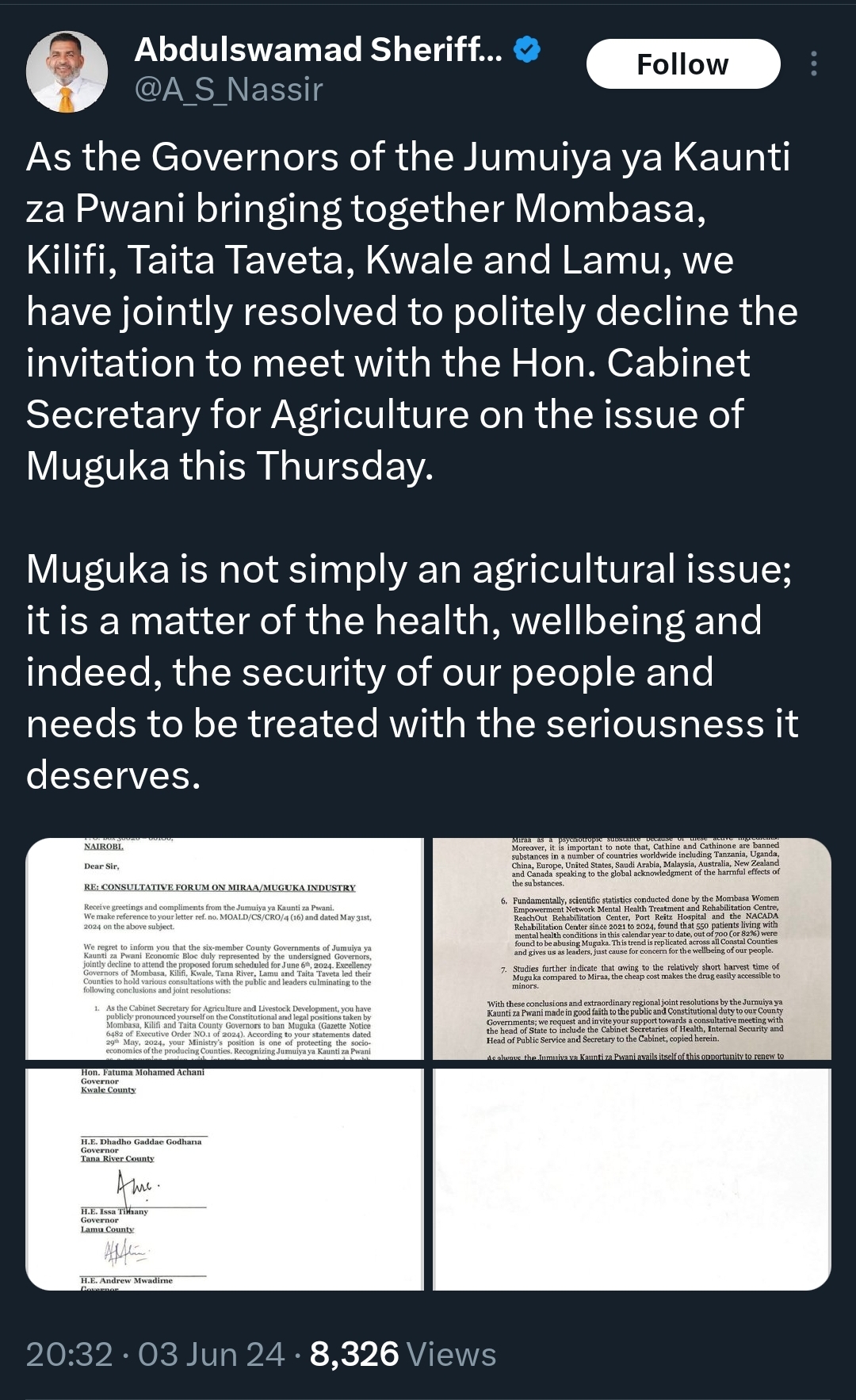Open Abdulswamad Sheriff's profile picture
The height and width of the screenshot is (1400, 856).
coord(67,71)
